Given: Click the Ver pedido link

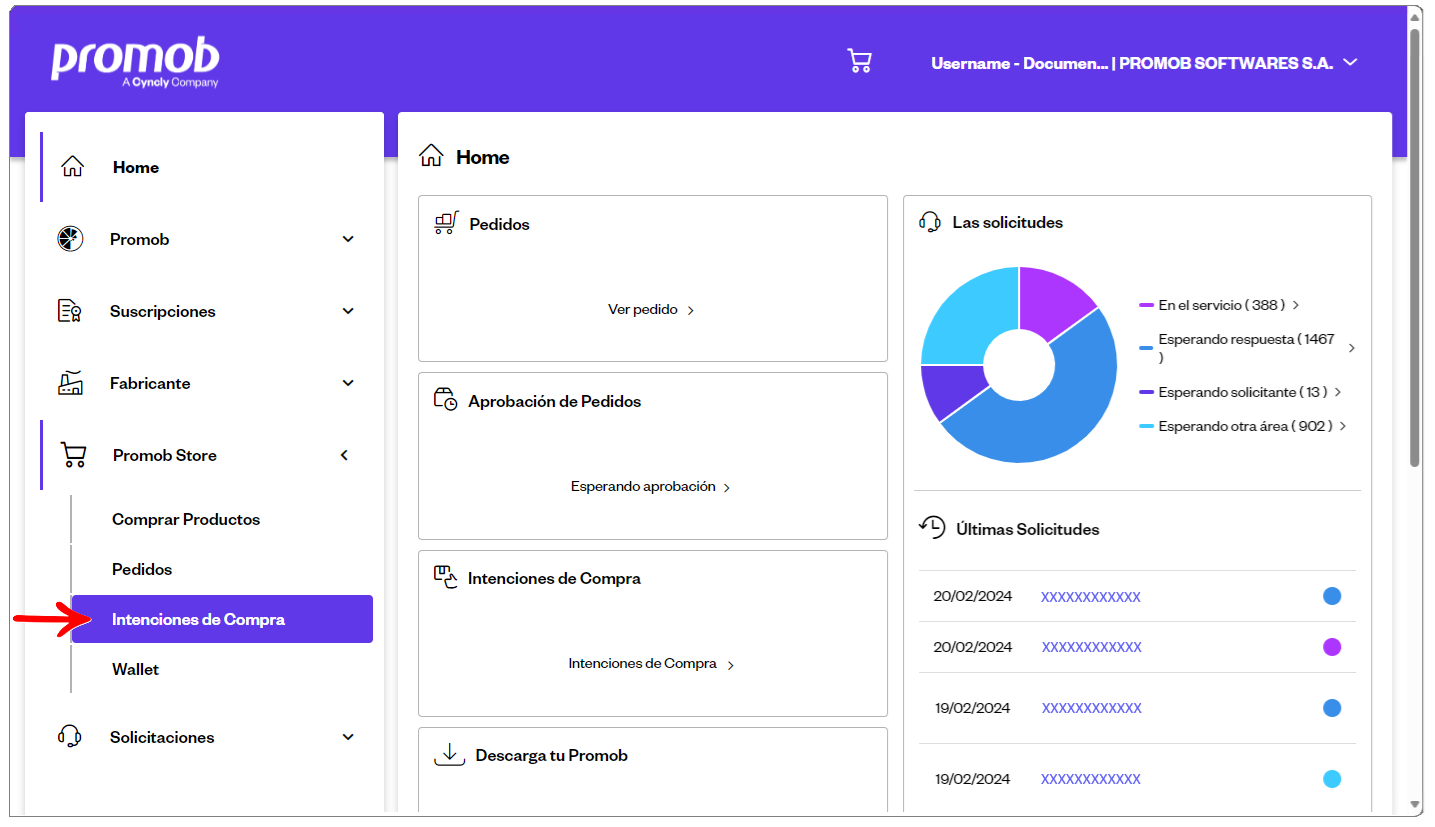Looking at the screenshot, I should click(x=651, y=310).
